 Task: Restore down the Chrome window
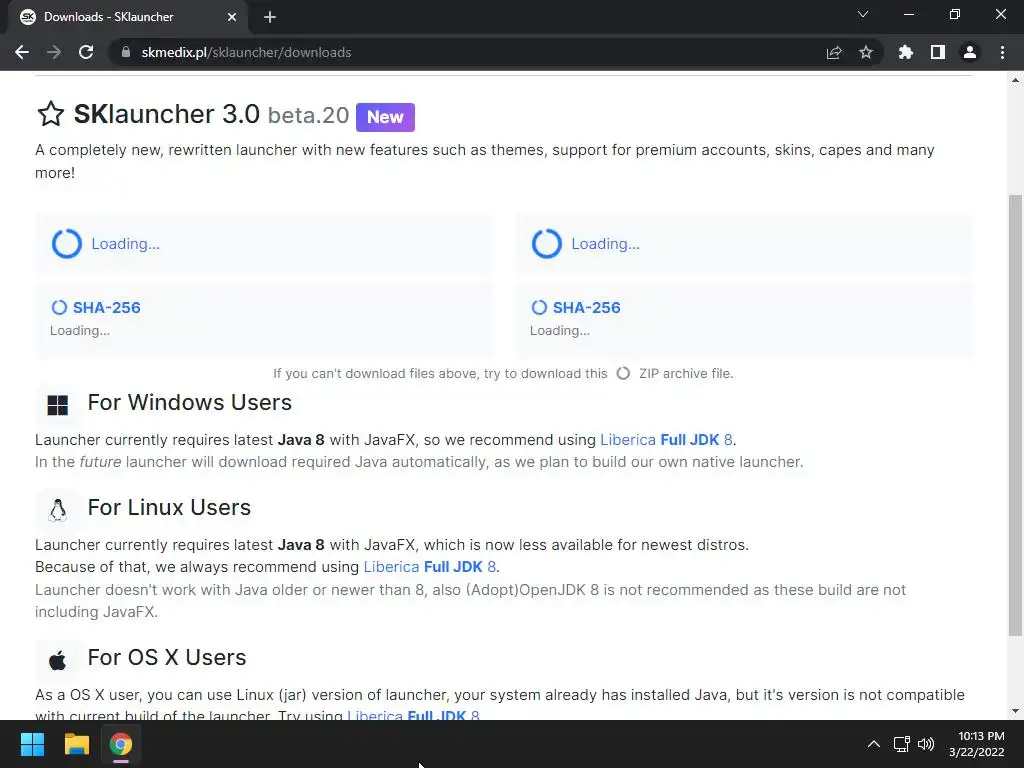coord(955,14)
